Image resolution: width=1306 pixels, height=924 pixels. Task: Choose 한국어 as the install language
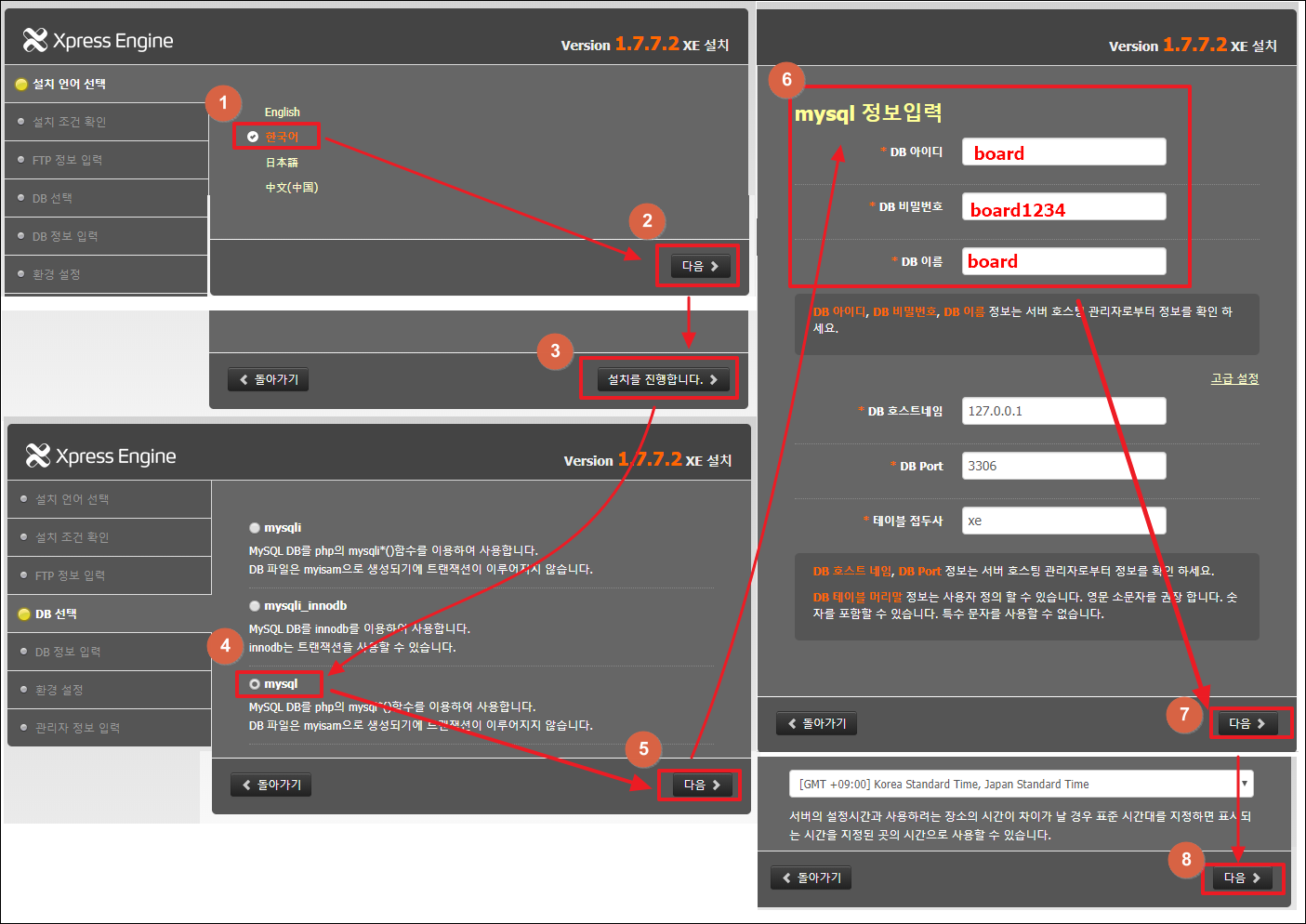pos(282,137)
